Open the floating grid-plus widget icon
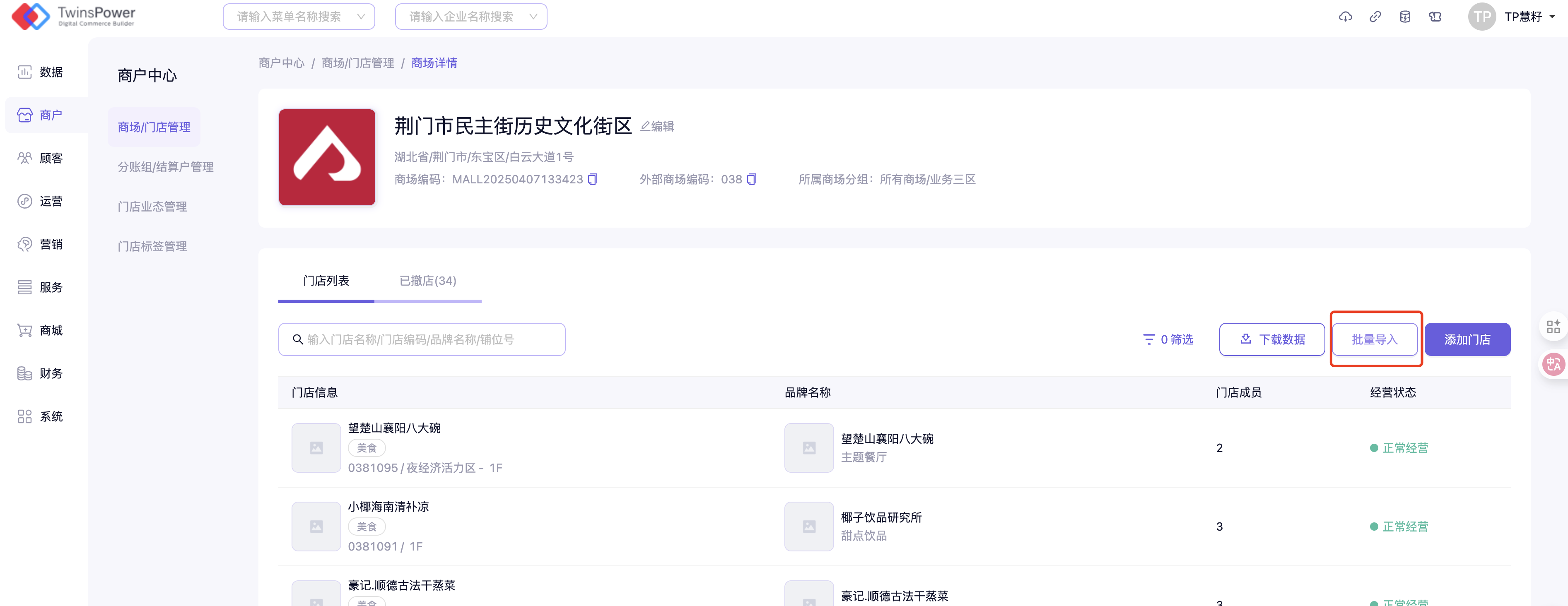1568x606 pixels. tap(1554, 327)
